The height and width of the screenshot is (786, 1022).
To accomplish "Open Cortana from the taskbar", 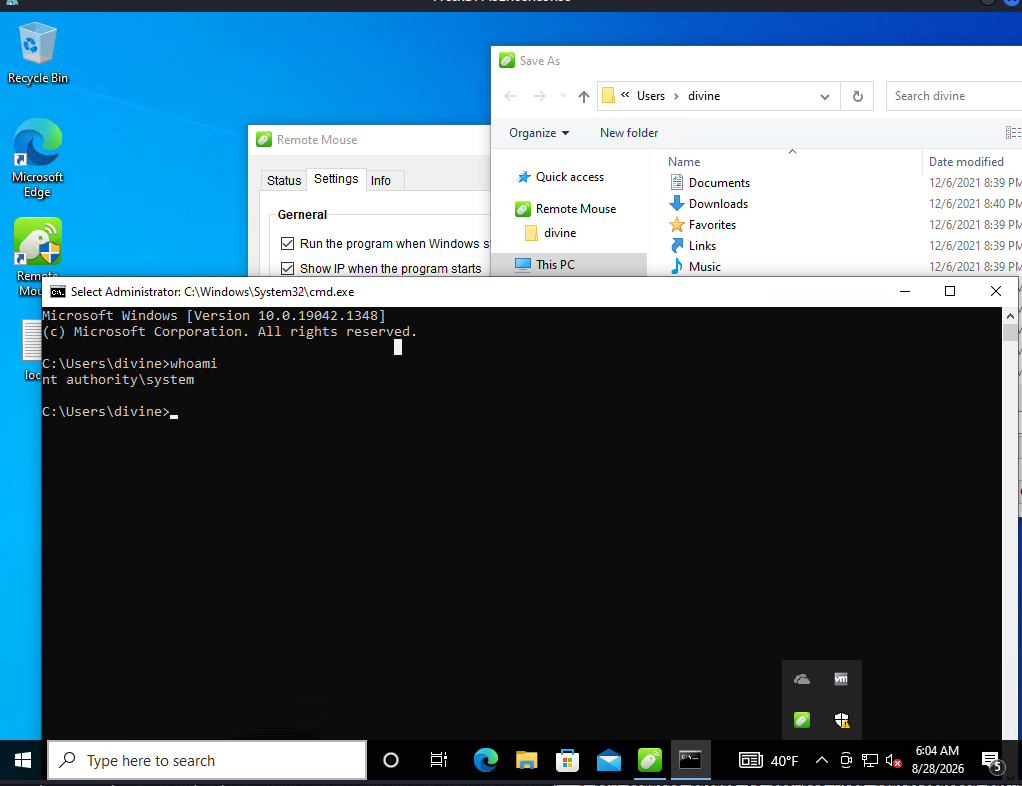I will coord(390,761).
